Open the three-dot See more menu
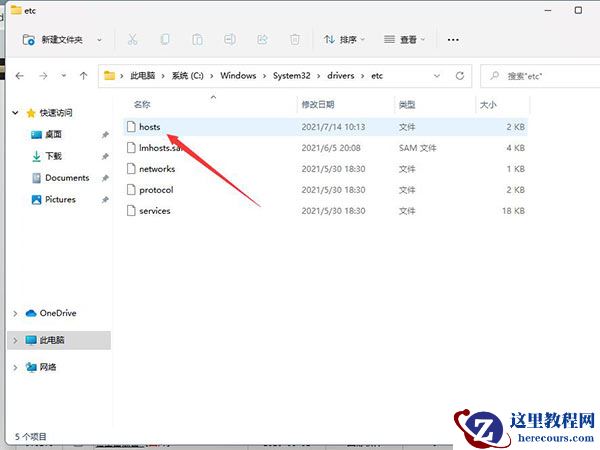 coord(453,40)
